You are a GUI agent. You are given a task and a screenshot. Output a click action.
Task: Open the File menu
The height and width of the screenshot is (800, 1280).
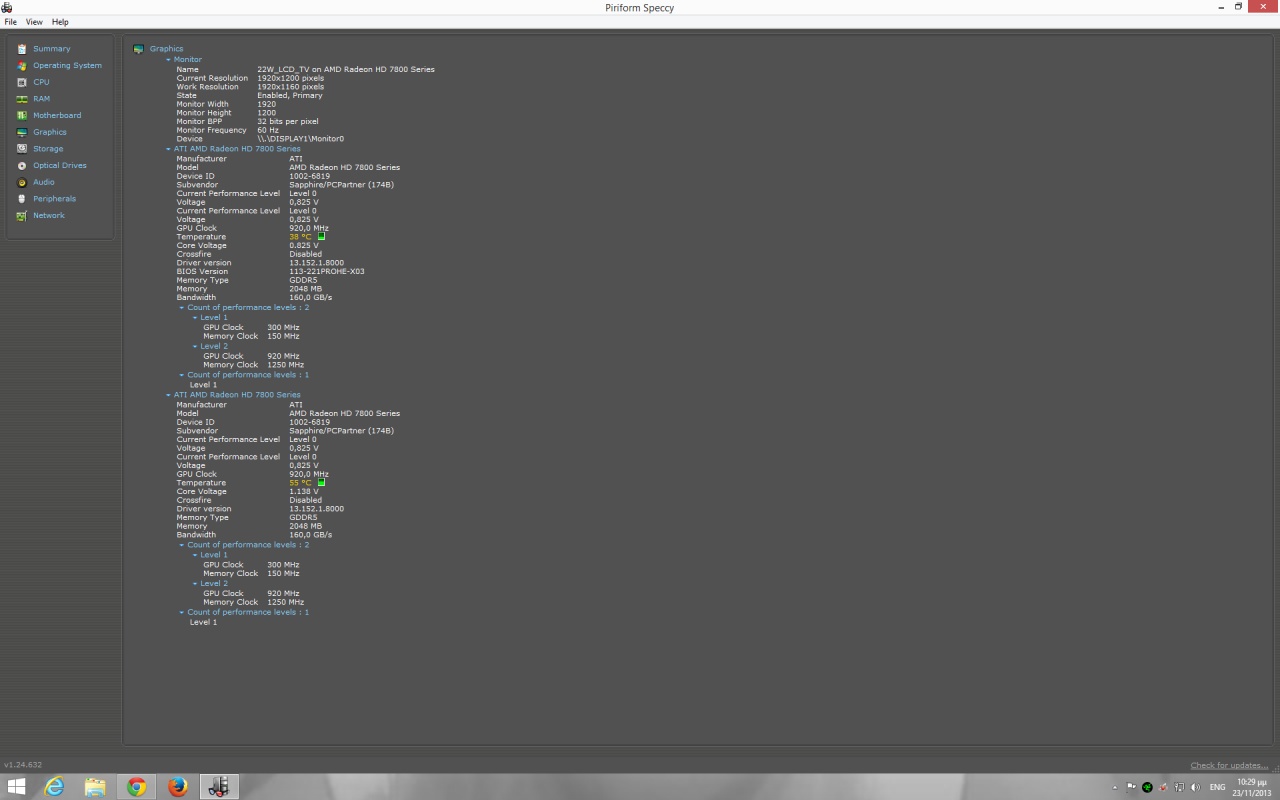pos(11,22)
